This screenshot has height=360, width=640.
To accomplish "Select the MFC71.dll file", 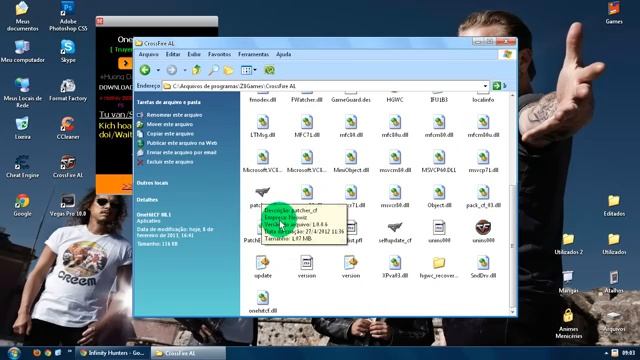I will tap(307, 126).
